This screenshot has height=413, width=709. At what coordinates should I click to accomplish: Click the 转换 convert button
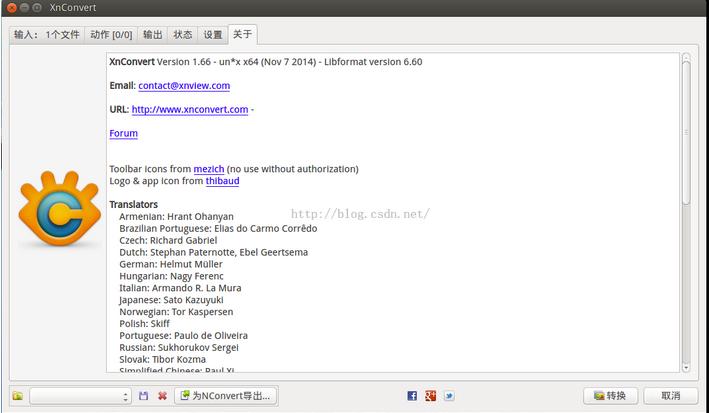610,396
